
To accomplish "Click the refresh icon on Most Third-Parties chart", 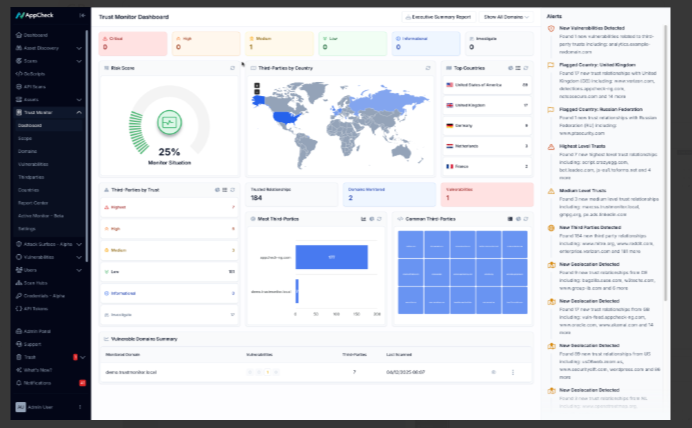I will (379, 218).
